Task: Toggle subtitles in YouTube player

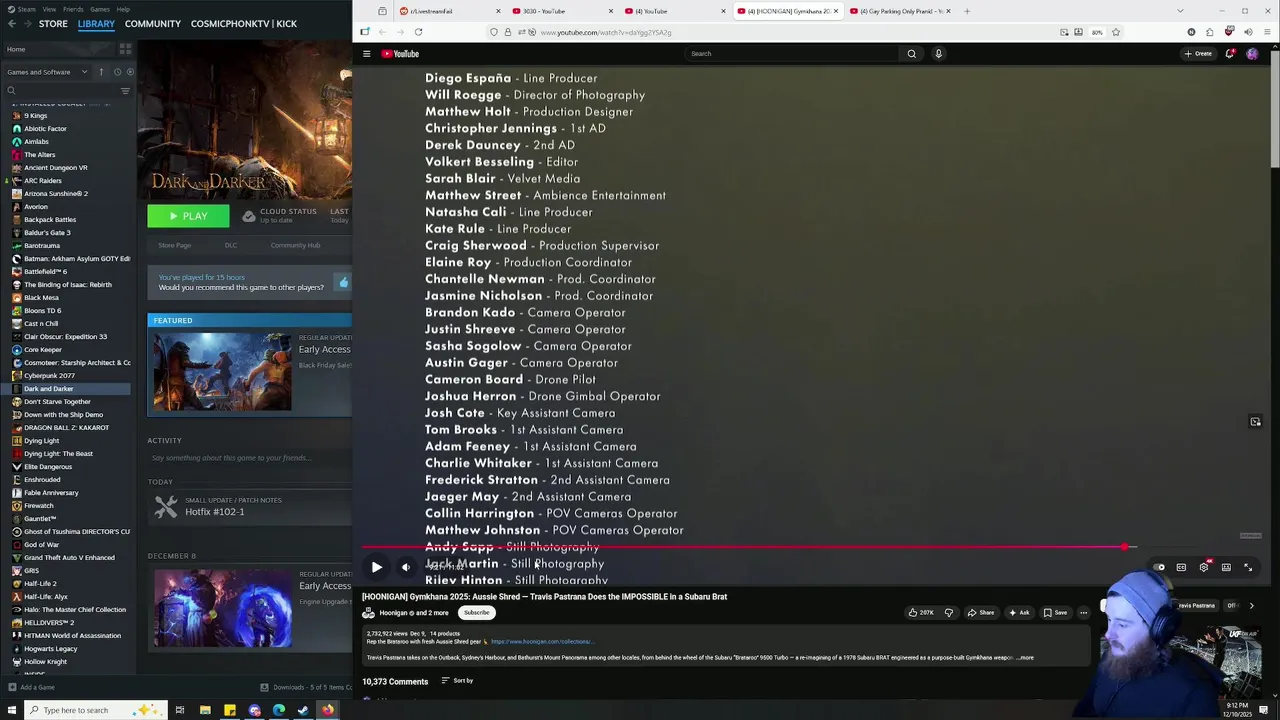Action: click(1181, 567)
